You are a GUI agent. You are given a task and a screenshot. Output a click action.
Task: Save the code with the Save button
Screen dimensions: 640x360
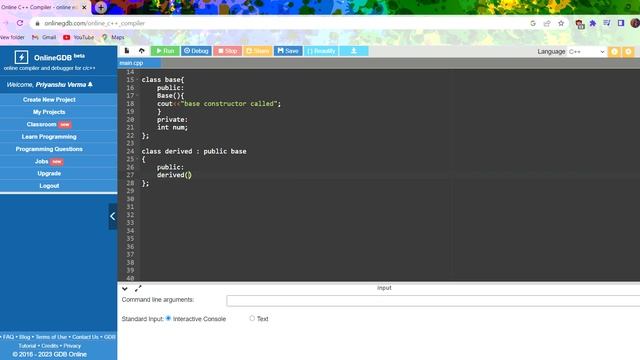(288, 51)
